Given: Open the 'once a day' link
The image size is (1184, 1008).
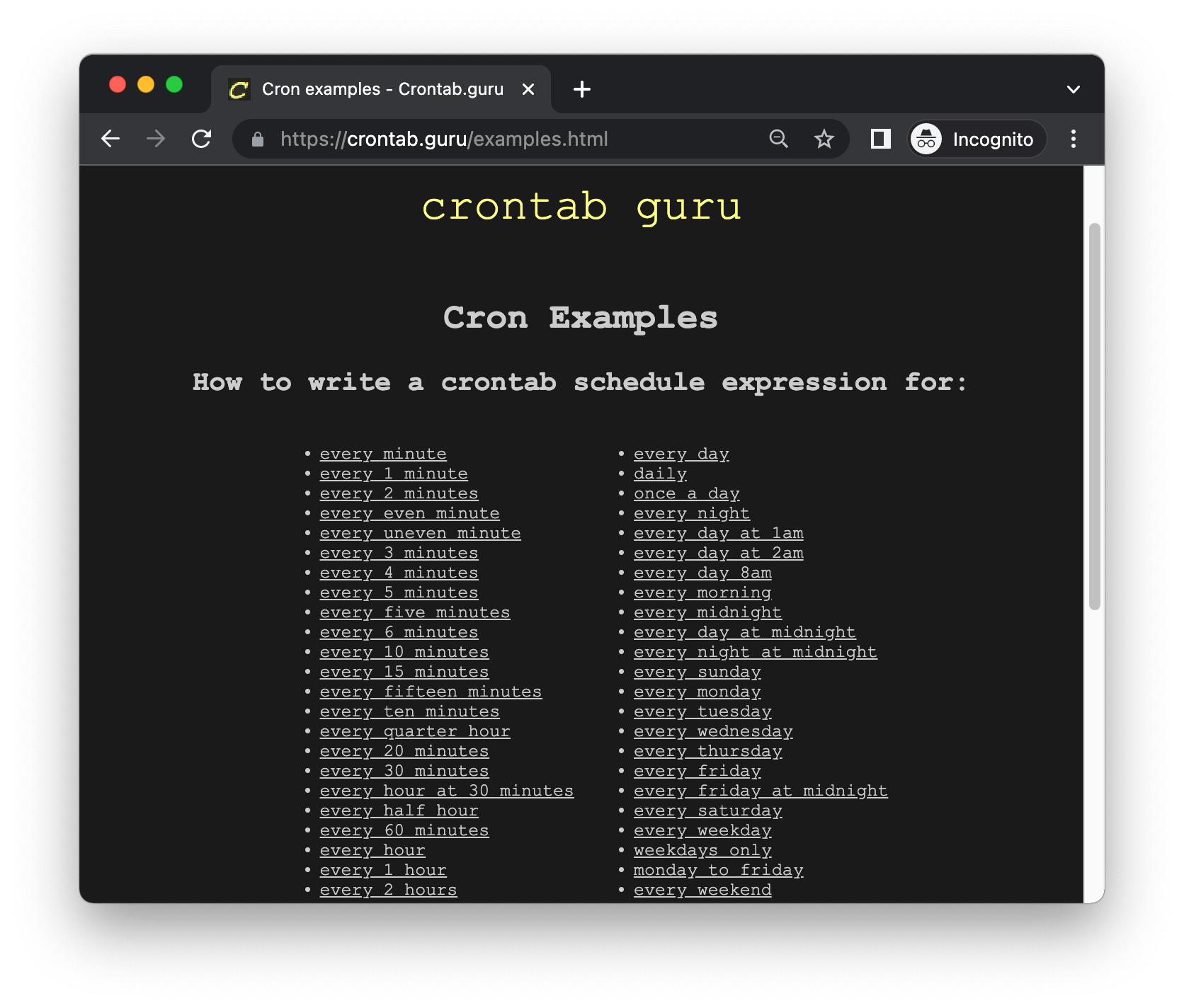Looking at the screenshot, I should 686,493.
